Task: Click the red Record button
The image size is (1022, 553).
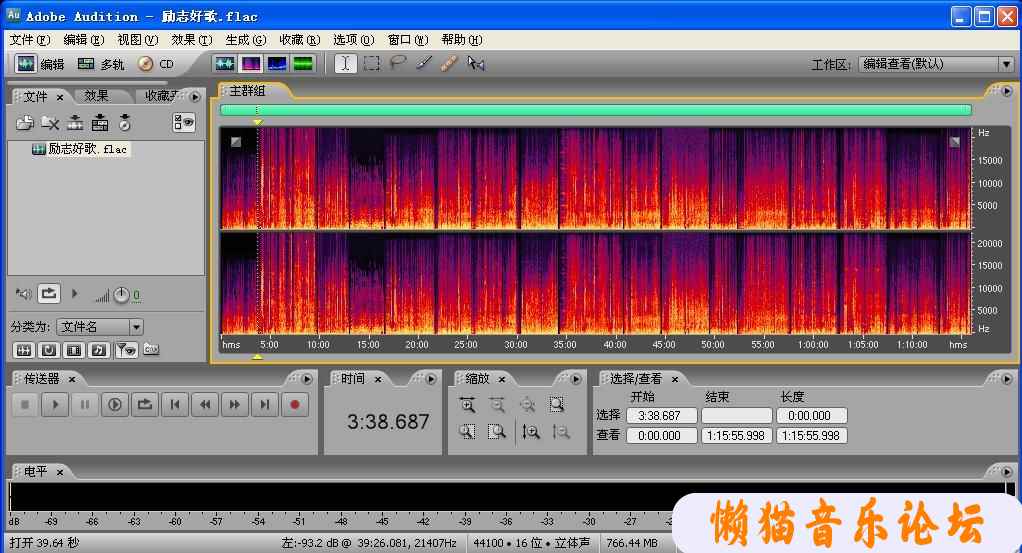Action: [x=295, y=405]
